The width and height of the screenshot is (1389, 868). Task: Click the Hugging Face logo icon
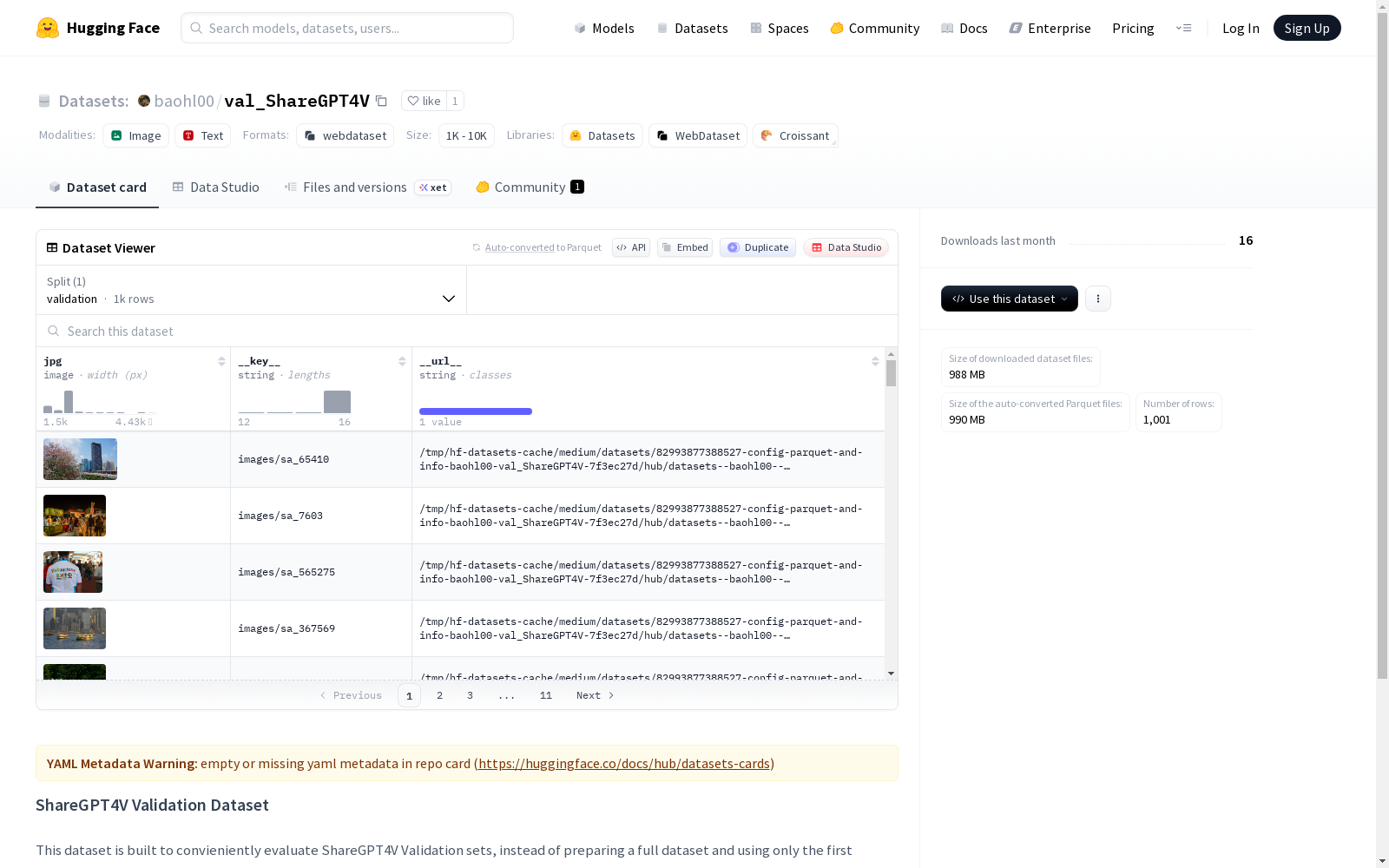[x=48, y=28]
